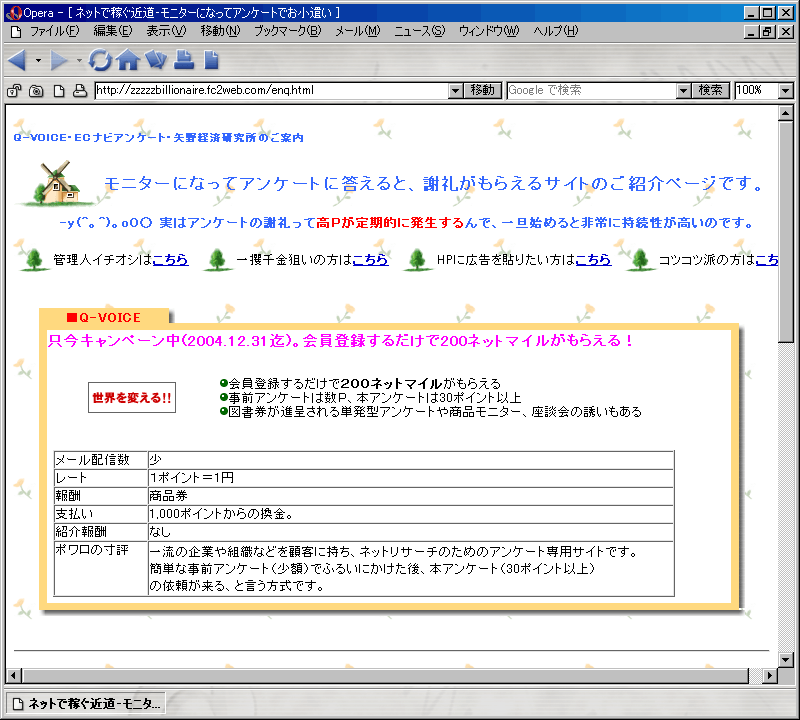Click the pink 只今キャンペーン中 headline text
The height and width of the screenshot is (720, 800).
(x=340, y=340)
